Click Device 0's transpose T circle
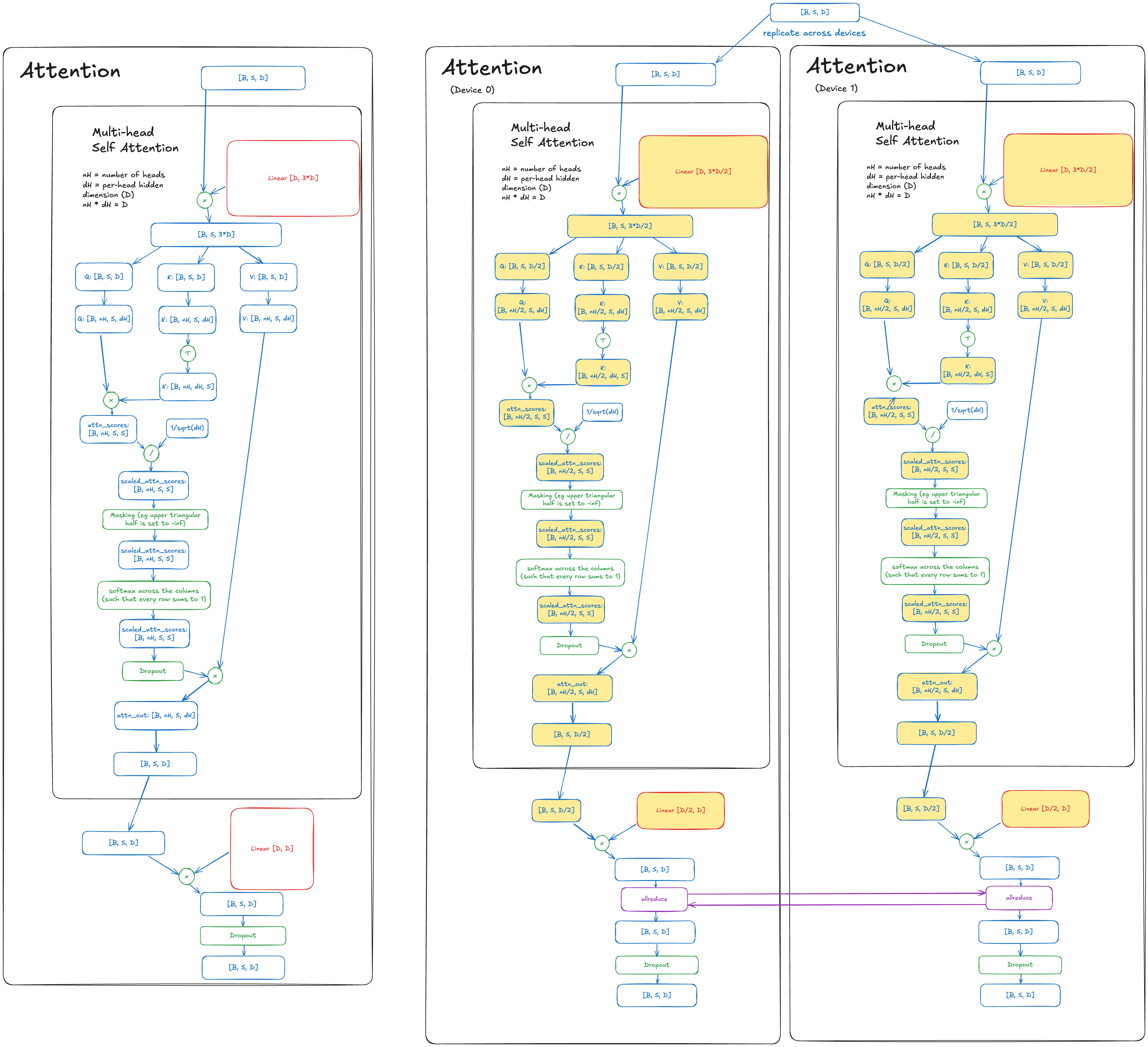 (x=602, y=341)
